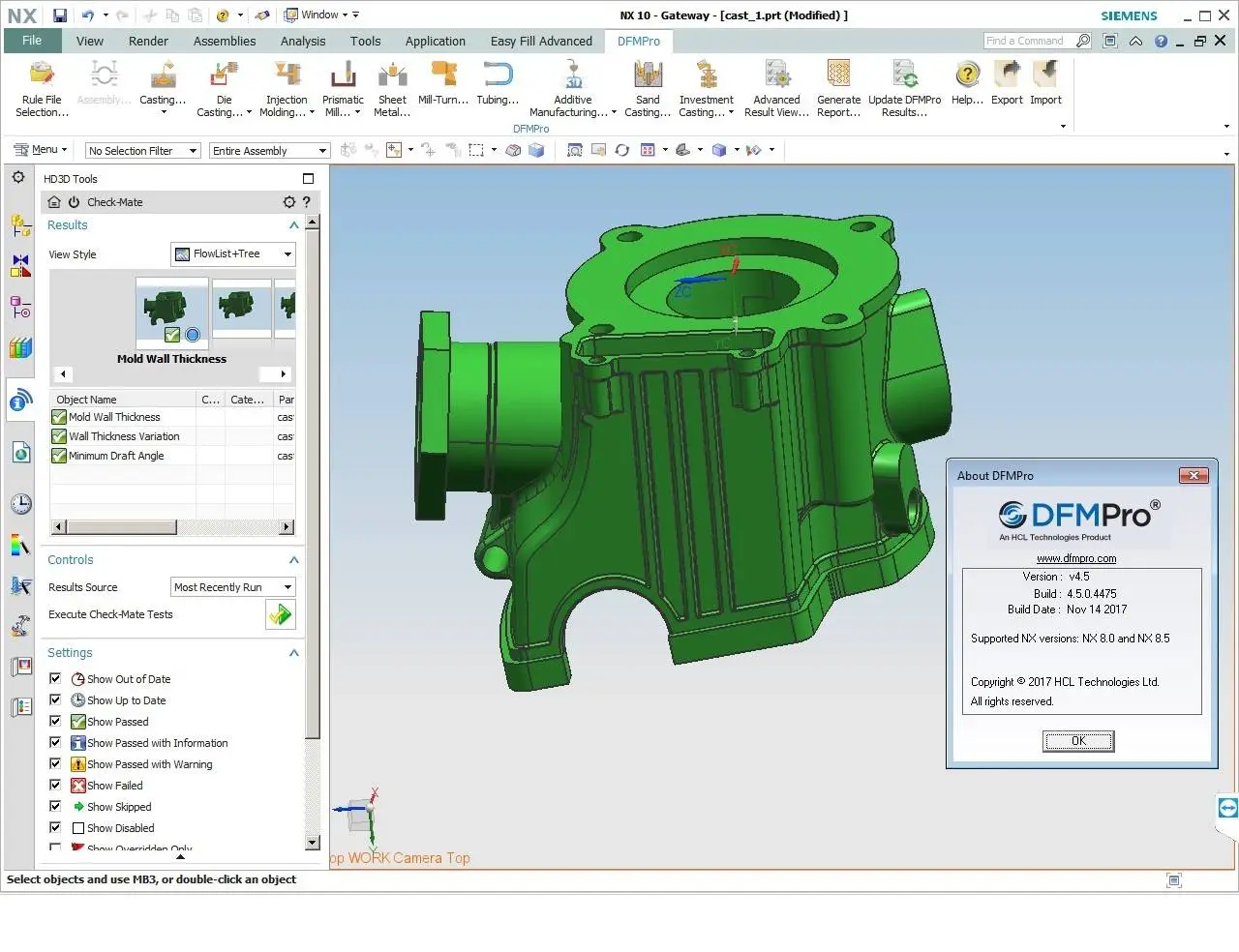Open No Selection Filter dropdown
The width and height of the screenshot is (1239, 952).
coord(142,150)
